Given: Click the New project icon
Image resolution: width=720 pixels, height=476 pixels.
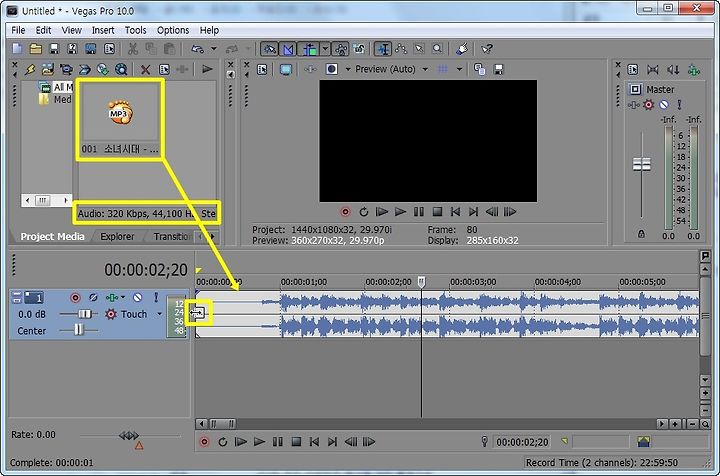Looking at the screenshot, I should (x=17, y=49).
